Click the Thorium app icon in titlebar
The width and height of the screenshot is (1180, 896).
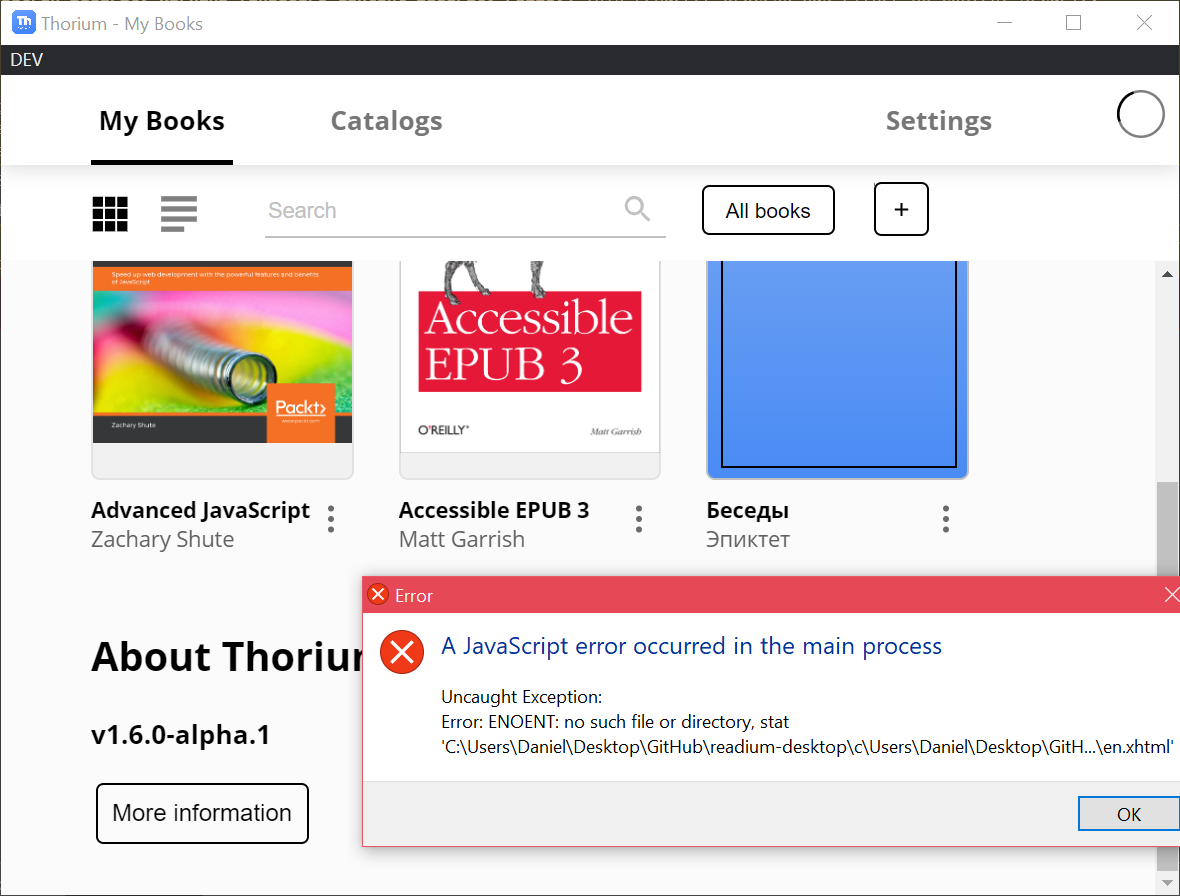(22, 22)
